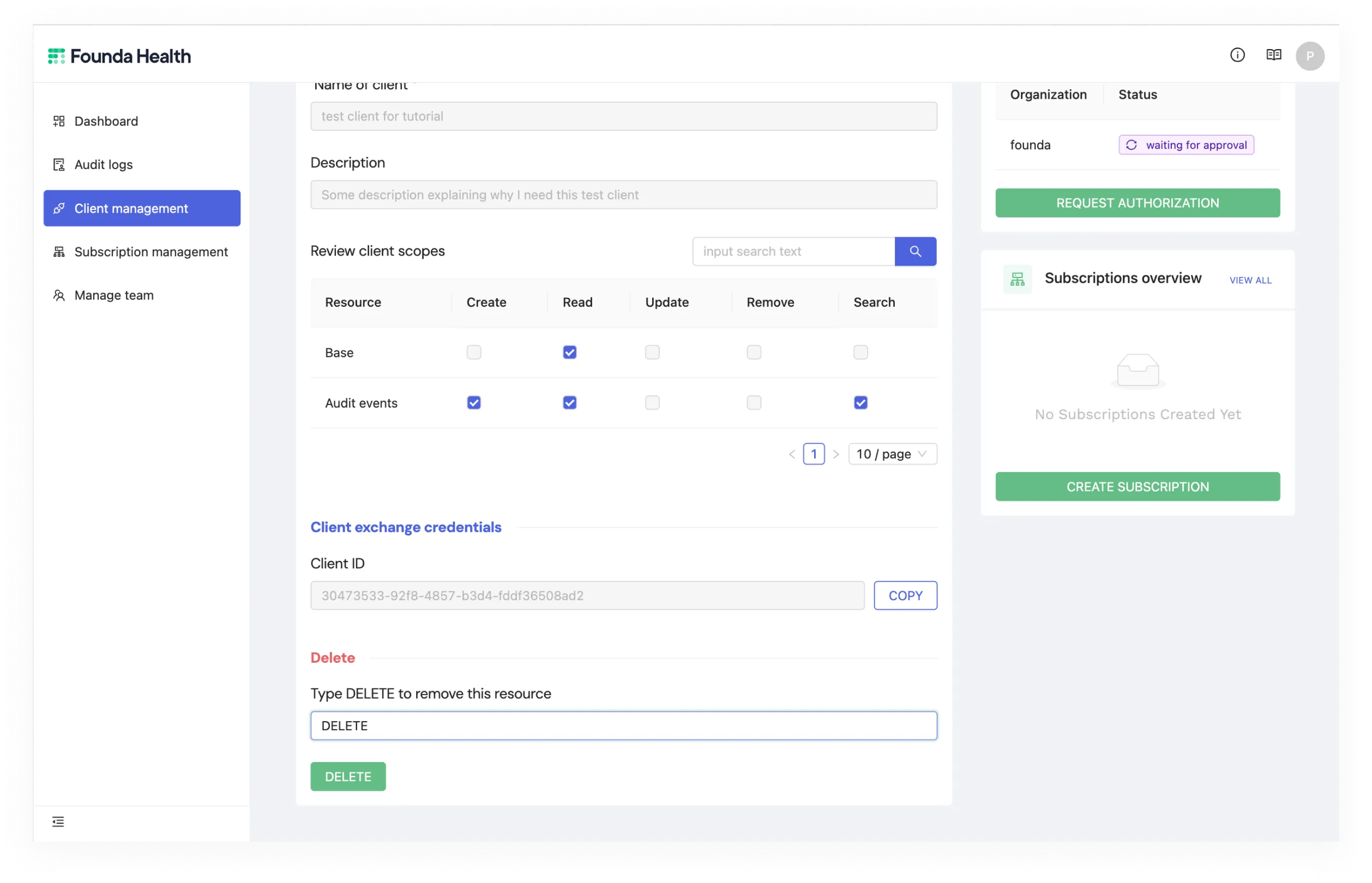This screenshot has width=1372, height=883.
Task: Click next page arrow in pagination
Action: tap(836, 454)
